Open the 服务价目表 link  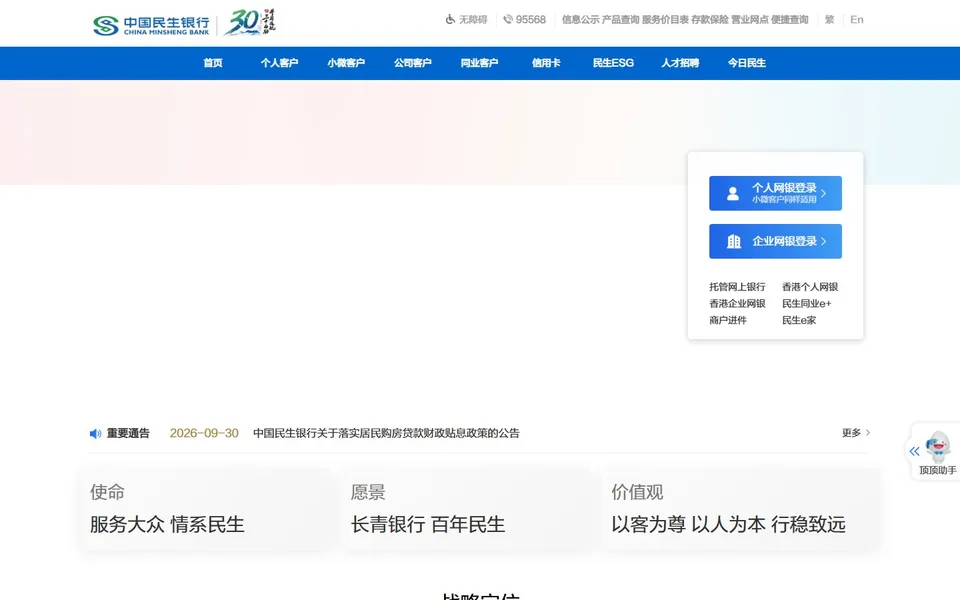tap(666, 20)
